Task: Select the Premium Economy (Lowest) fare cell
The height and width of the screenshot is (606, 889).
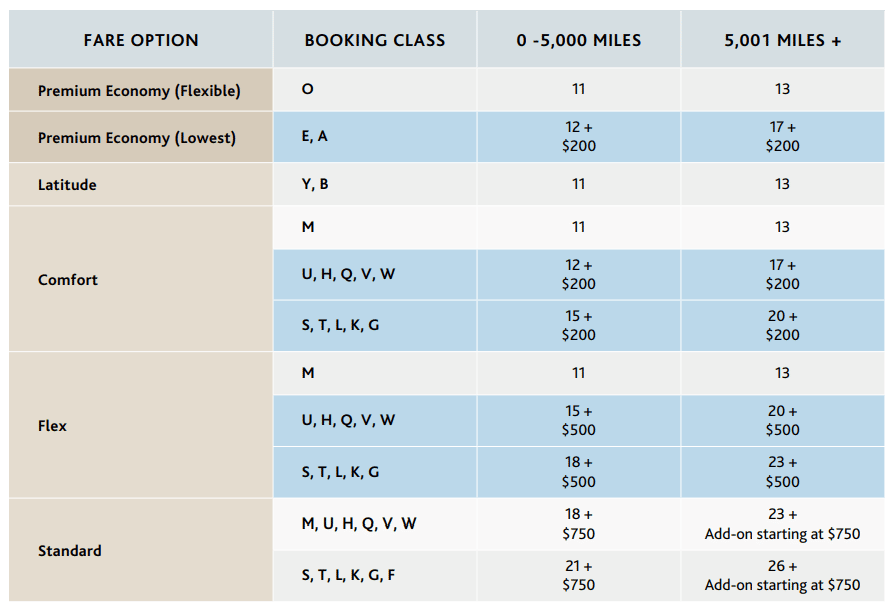Action: [137, 138]
